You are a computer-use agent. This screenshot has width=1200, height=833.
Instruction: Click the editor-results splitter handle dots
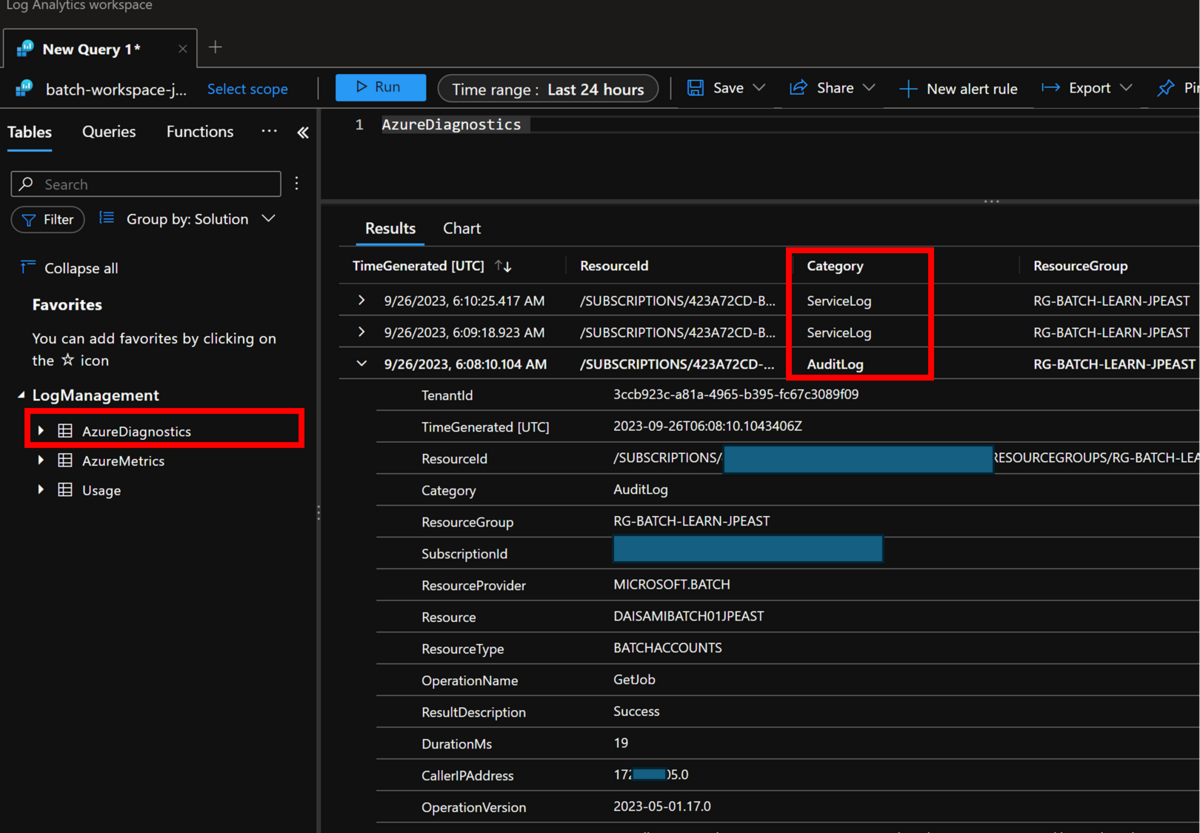pos(991,201)
